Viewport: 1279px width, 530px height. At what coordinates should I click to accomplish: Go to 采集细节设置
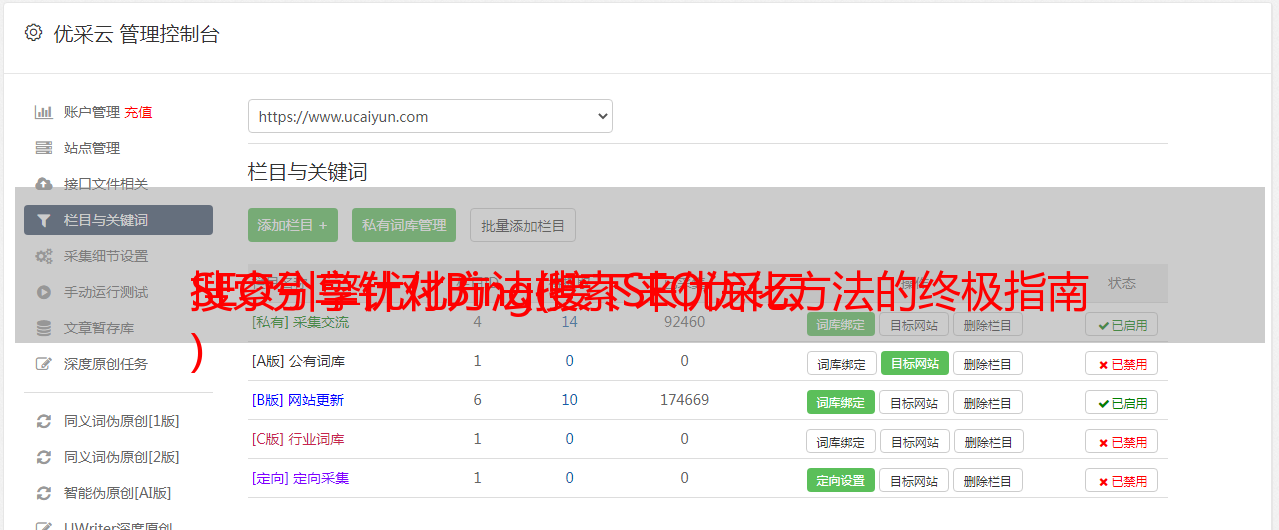(106, 256)
